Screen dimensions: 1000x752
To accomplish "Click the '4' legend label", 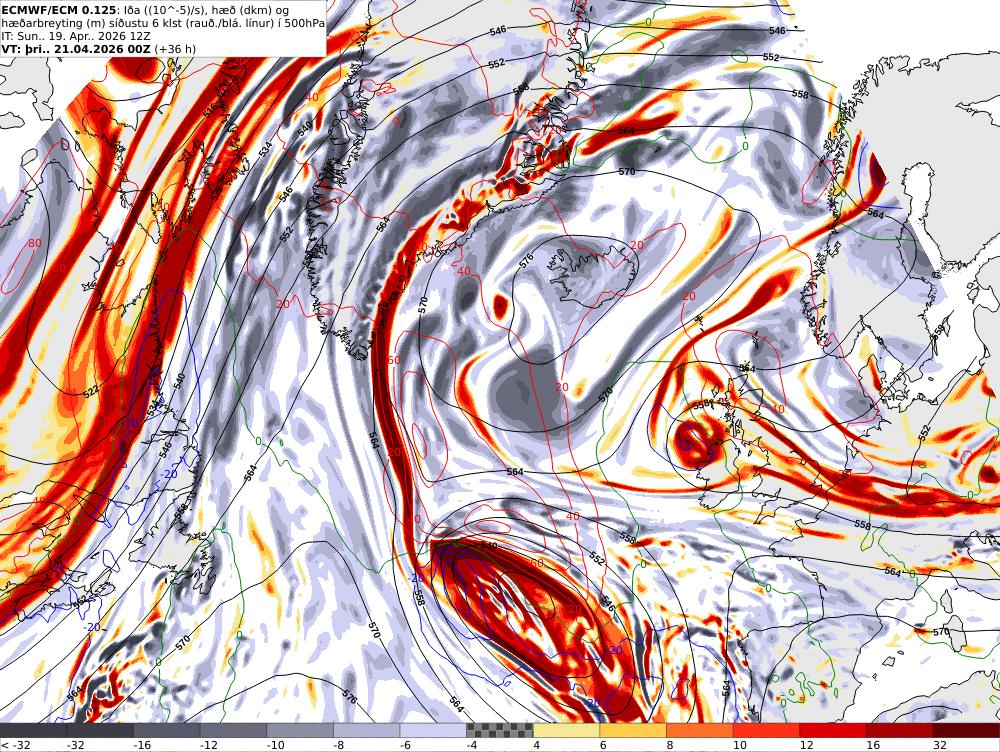I will (536, 745).
